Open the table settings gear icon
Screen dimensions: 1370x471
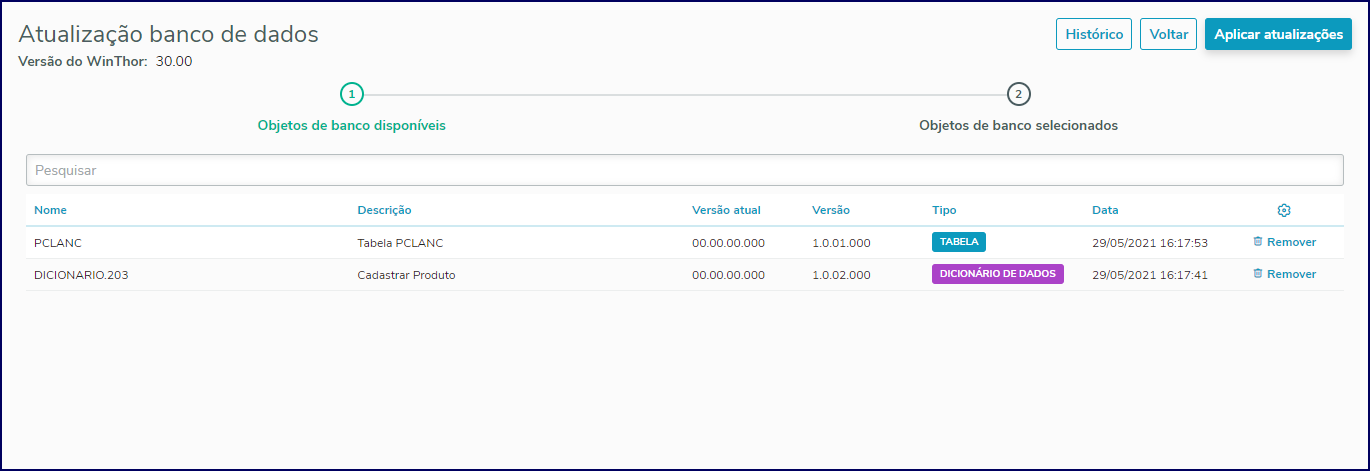(x=1284, y=210)
